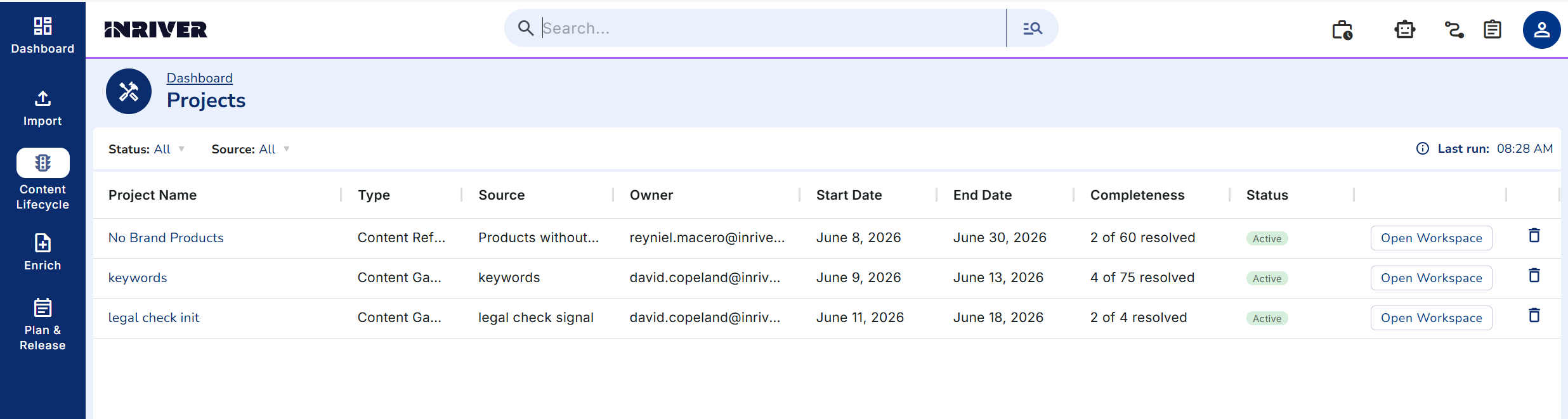Click the Last run info icon
This screenshot has height=419, width=1568.
point(1423,148)
